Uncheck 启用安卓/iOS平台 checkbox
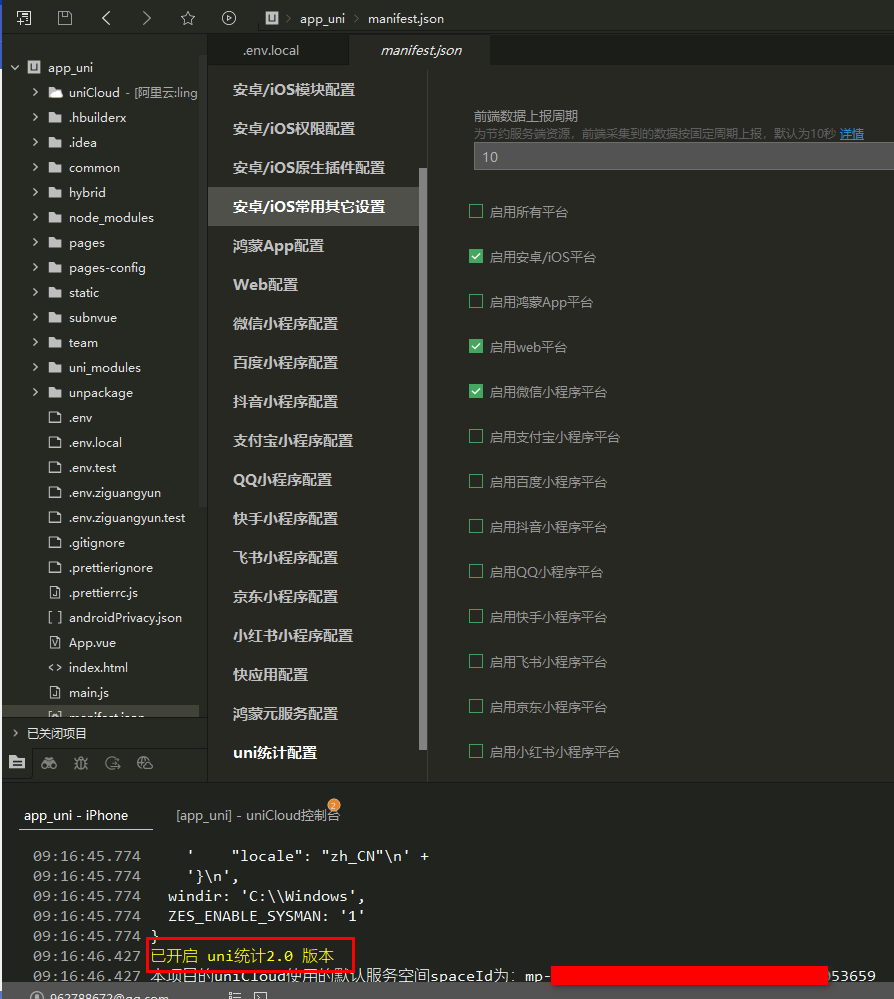 click(476, 257)
